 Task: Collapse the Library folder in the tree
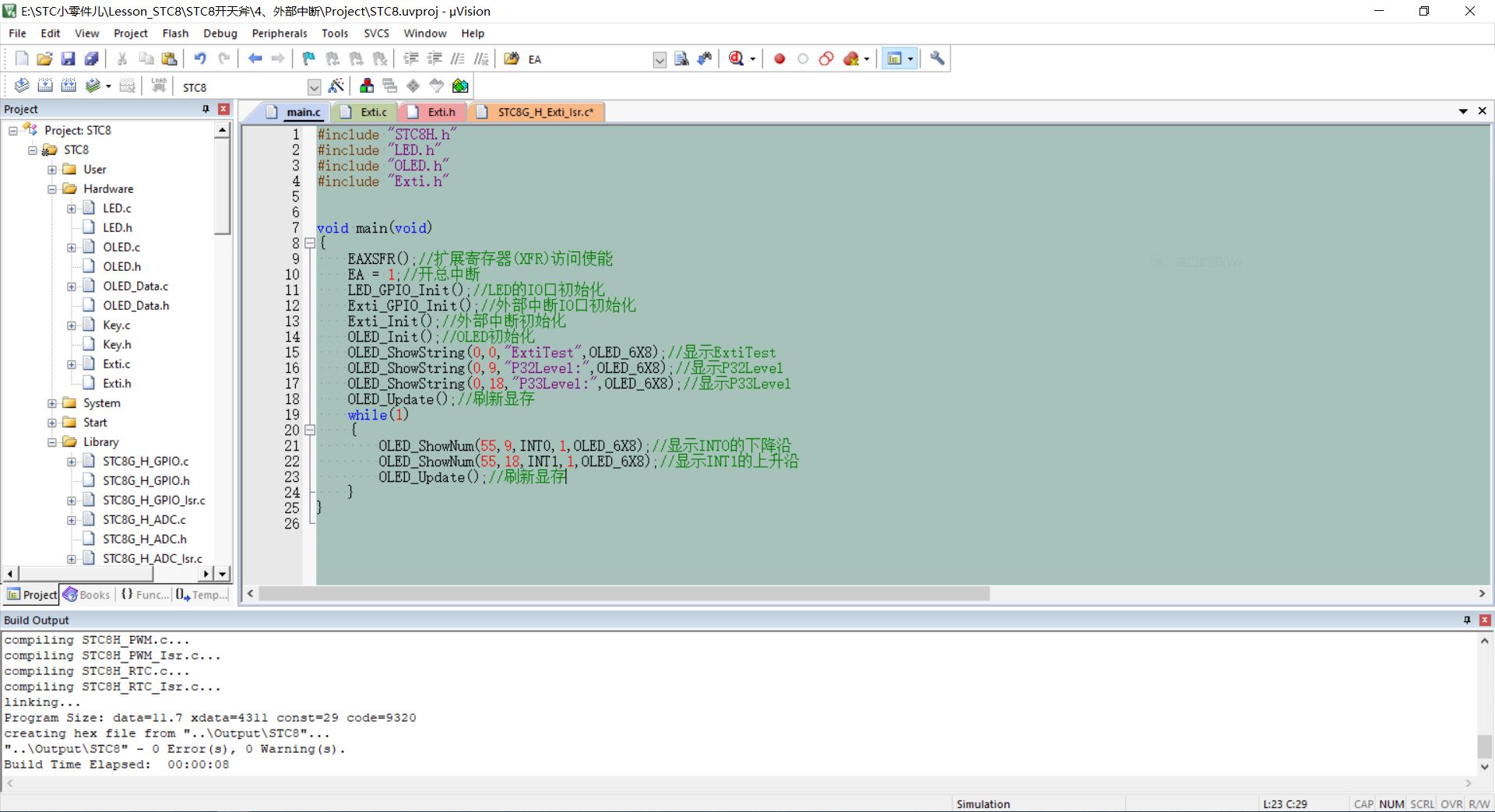pyautogui.click(x=52, y=442)
